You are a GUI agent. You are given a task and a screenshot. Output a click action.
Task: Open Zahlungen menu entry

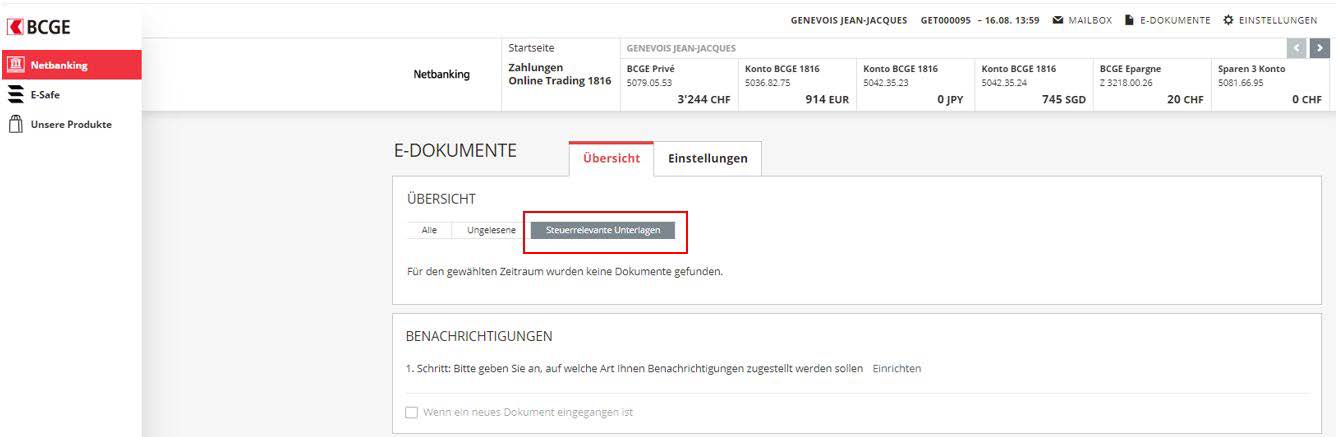(536, 67)
